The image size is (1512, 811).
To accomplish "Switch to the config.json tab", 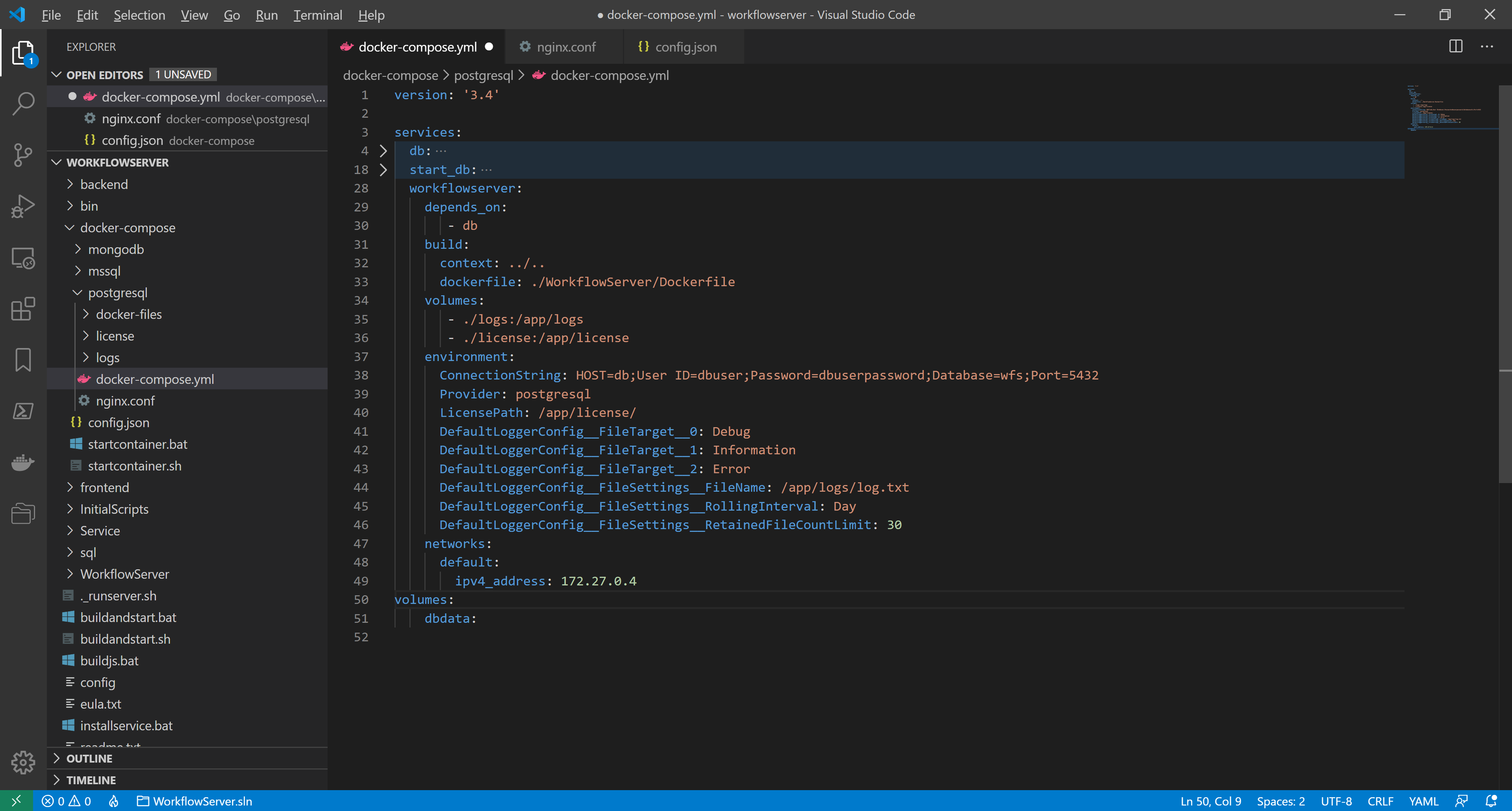I will [684, 47].
